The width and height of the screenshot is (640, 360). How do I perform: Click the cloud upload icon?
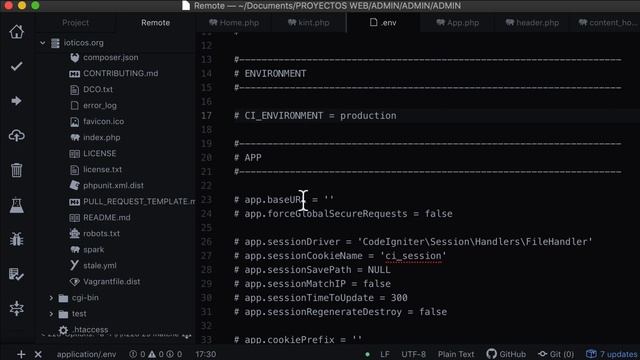16,135
